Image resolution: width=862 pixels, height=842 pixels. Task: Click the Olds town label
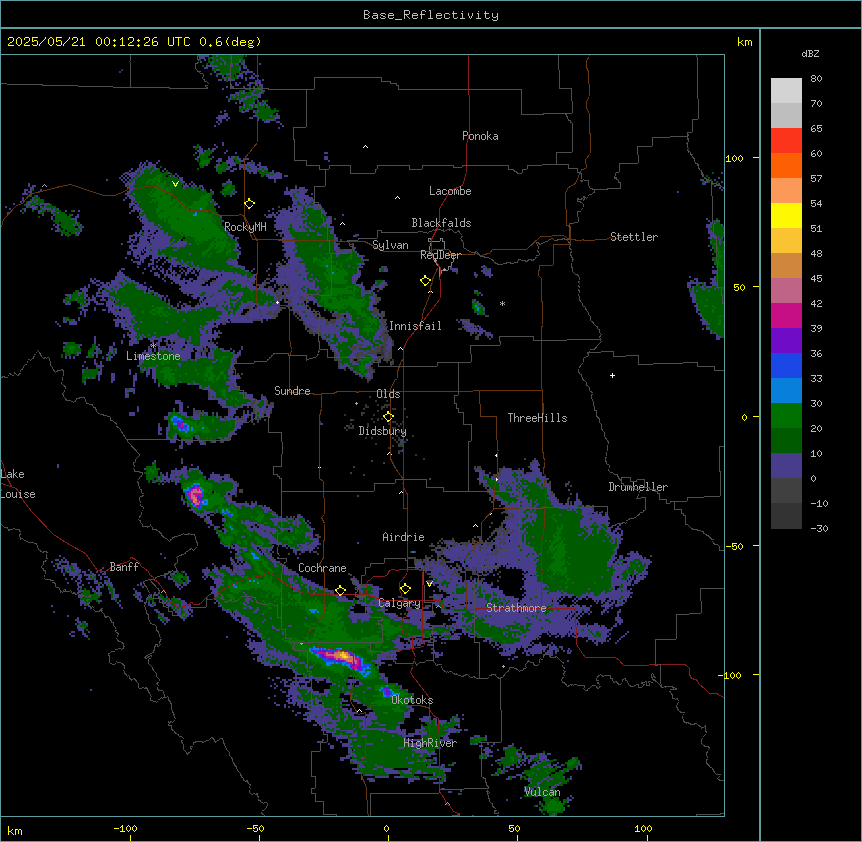pos(388,394)
